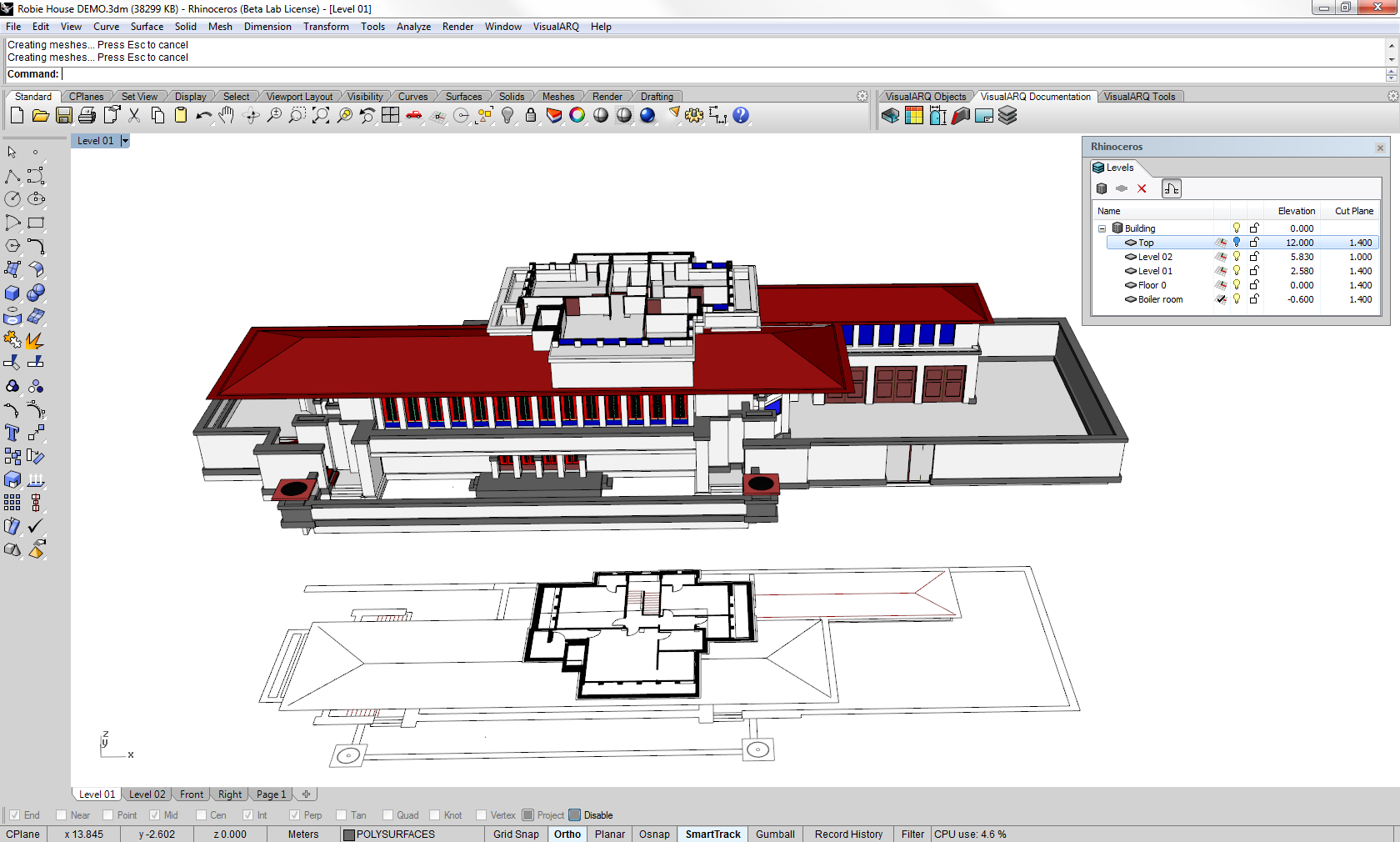1400x842 pixels.
Task: Toggle the Mid osnap checkbox
Action: point(154,815)
